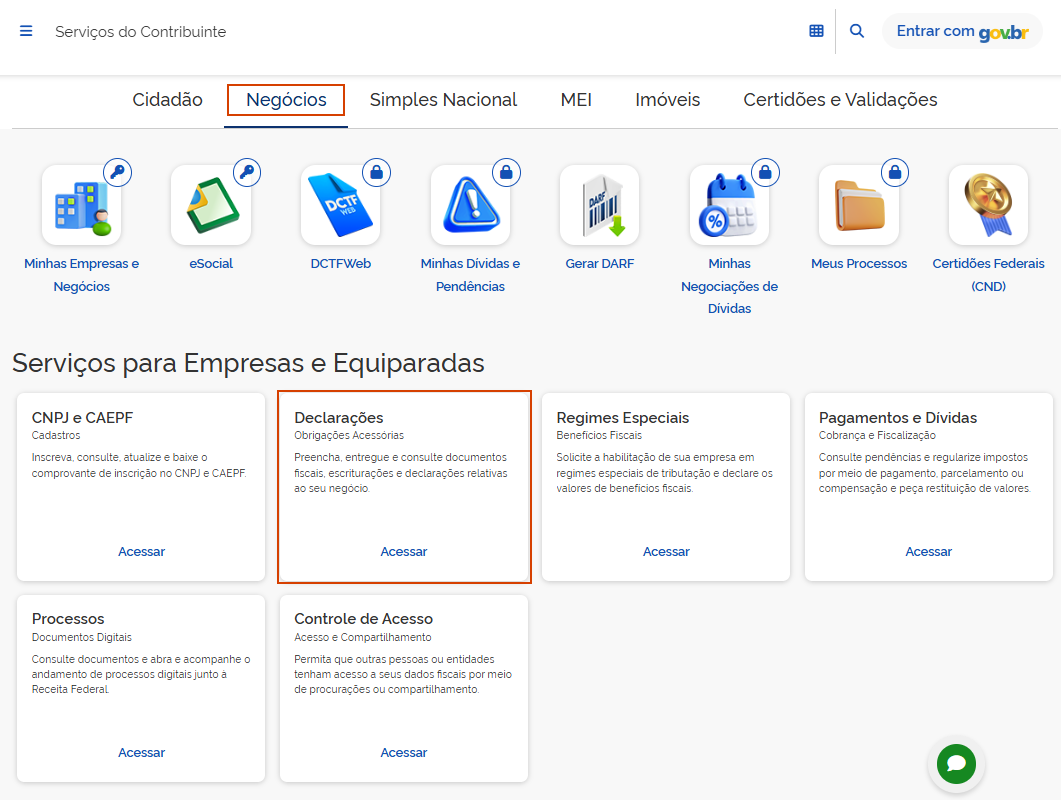Click Acessar in Controle de Acesso card

point(404,753)
